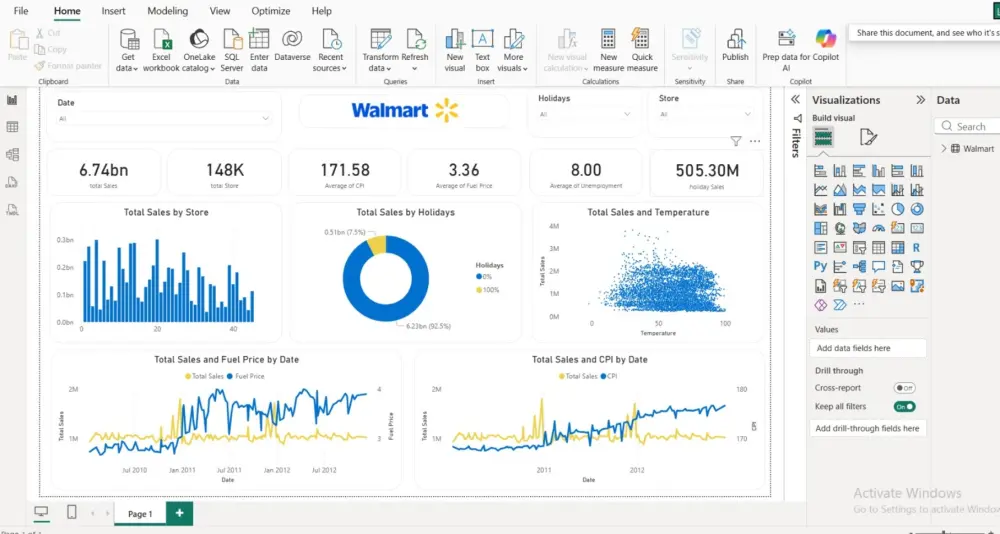Viewport: 1000px width, 534px height.
Task: Select the Clustered column chart visual
Action: point(878,171)
